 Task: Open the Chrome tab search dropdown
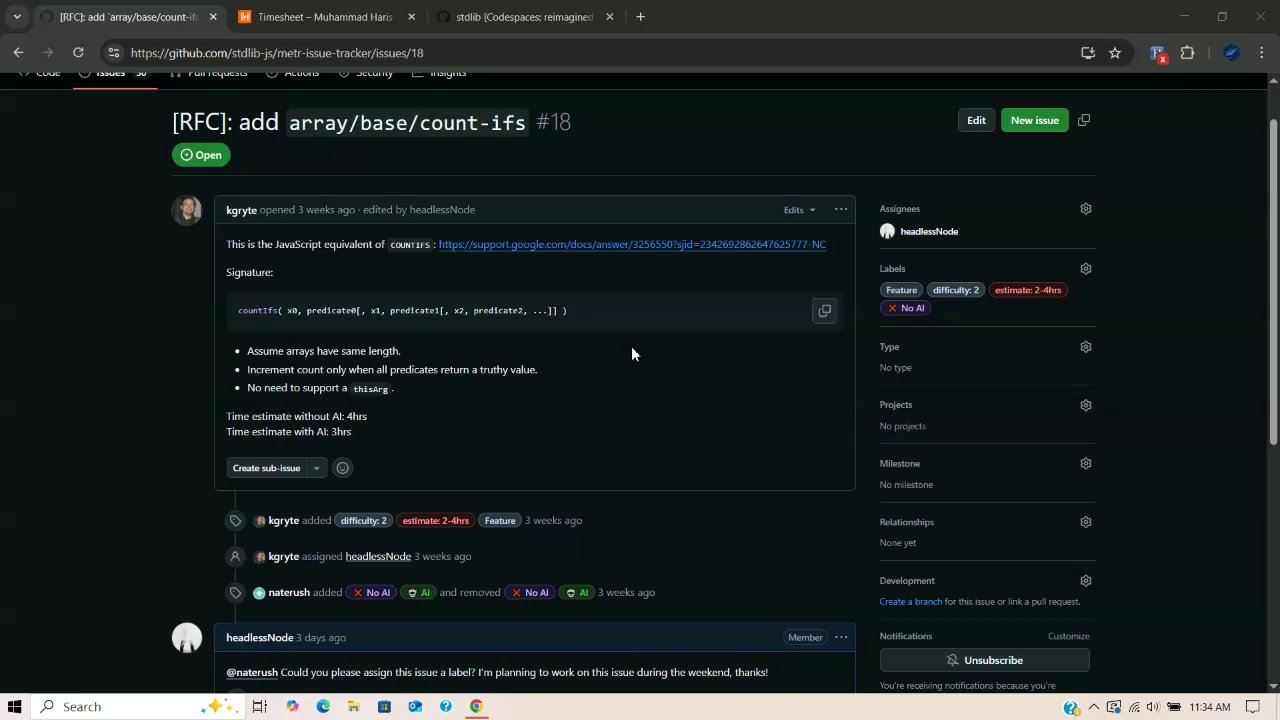[x=16, y=17]
